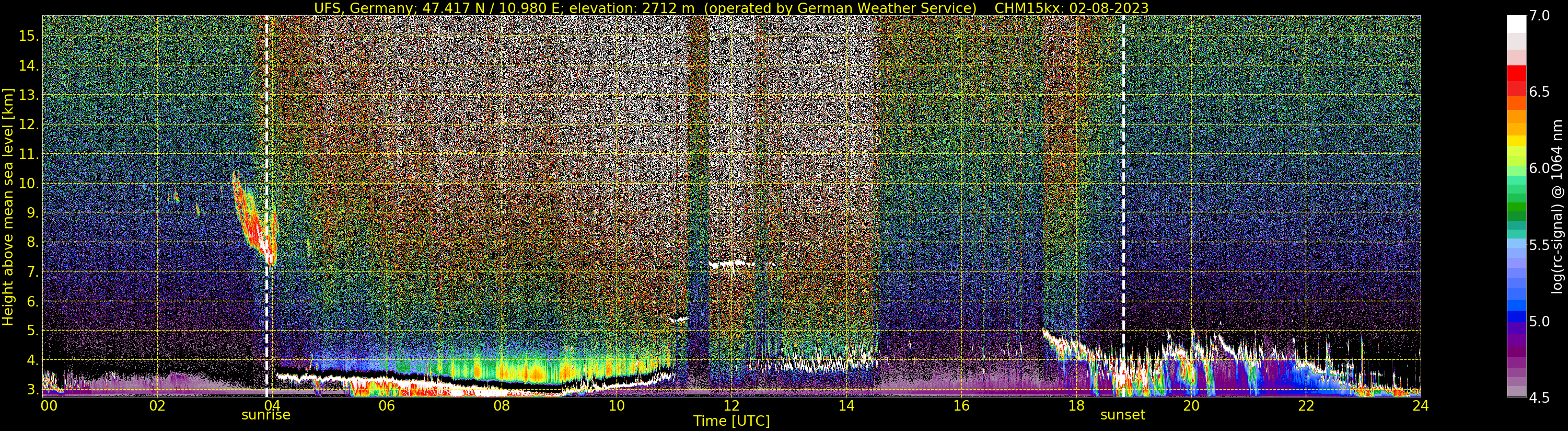
Task: Click the '20' time tick label
Action: tap(1191, 405)
